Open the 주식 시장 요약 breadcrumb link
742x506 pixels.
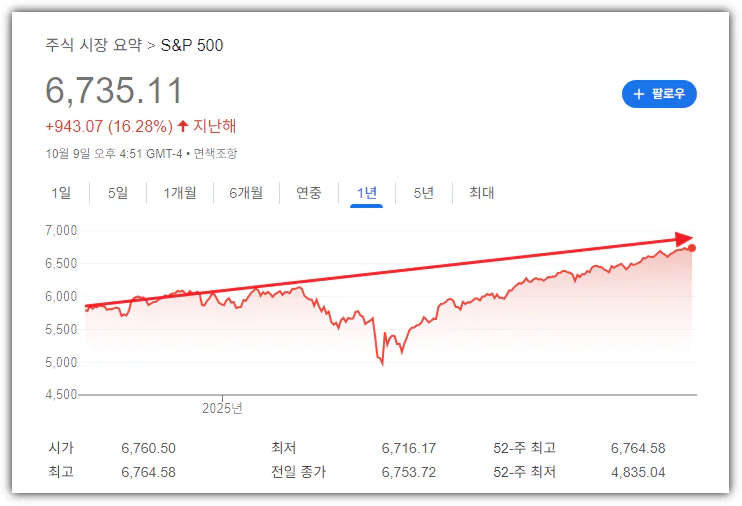coord(94,45)
